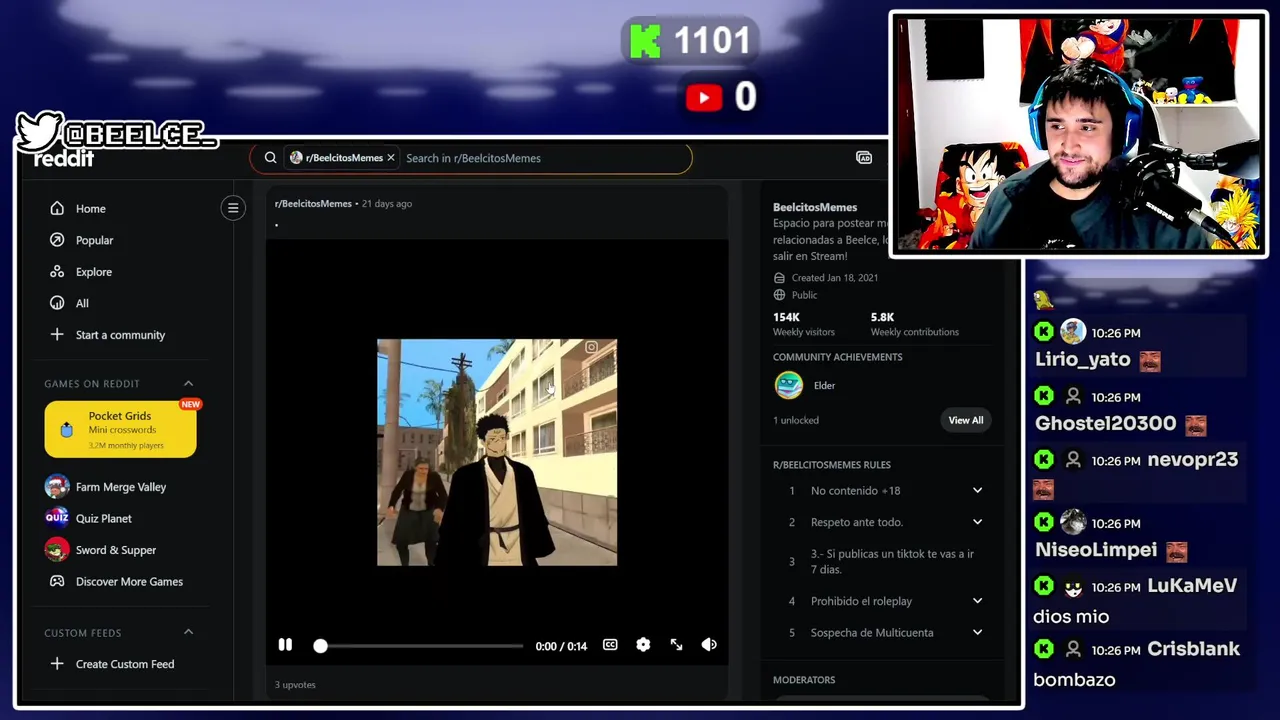Click NiseoLimpei chat avatar
The height and width of the screenshot is (720, 1280).
[x=1073, y=522]
